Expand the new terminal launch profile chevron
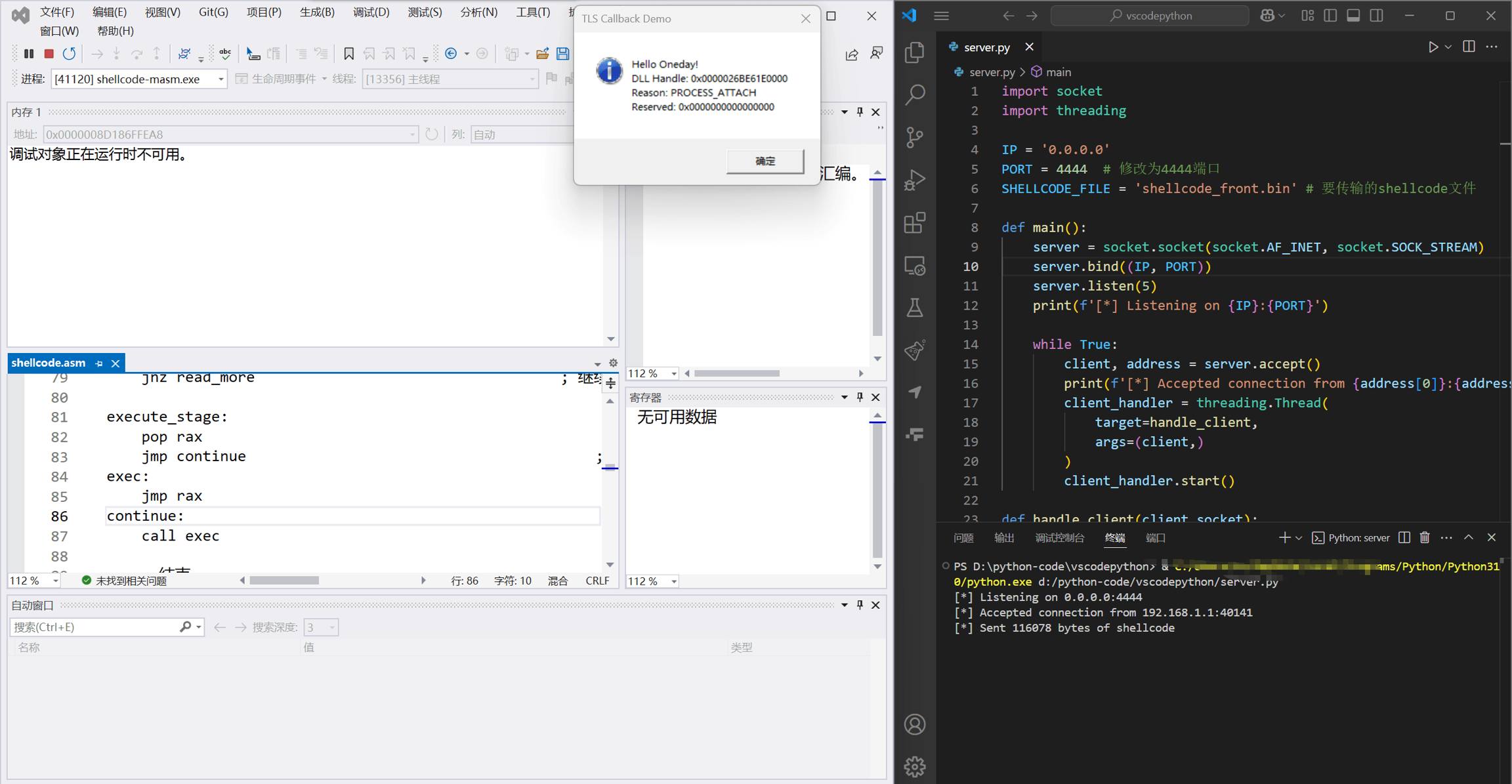 click(x=1299, y=538)
